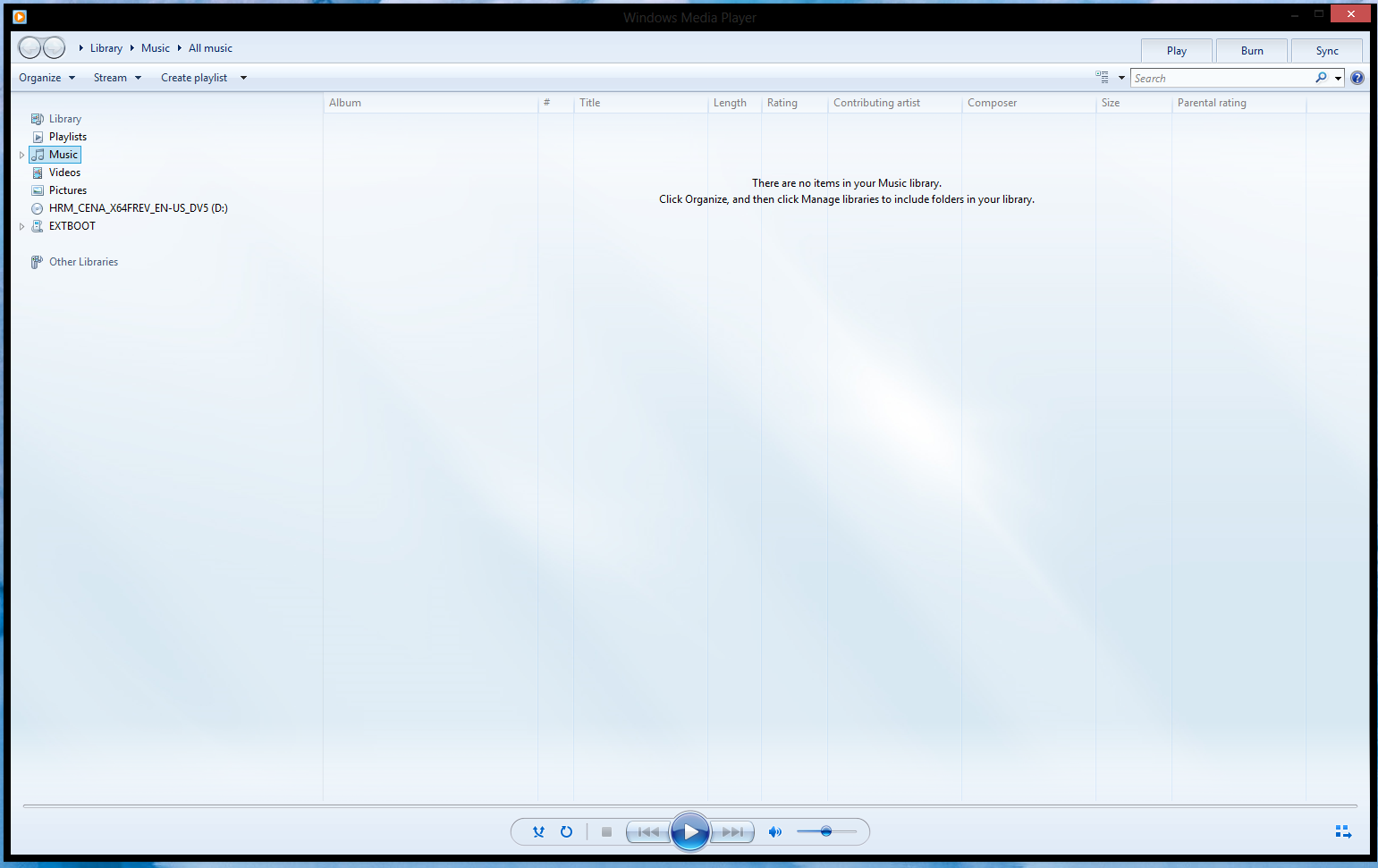Click Library in the breadcrumb
This screenshot has width=1378, height=868.
(106, 48)
